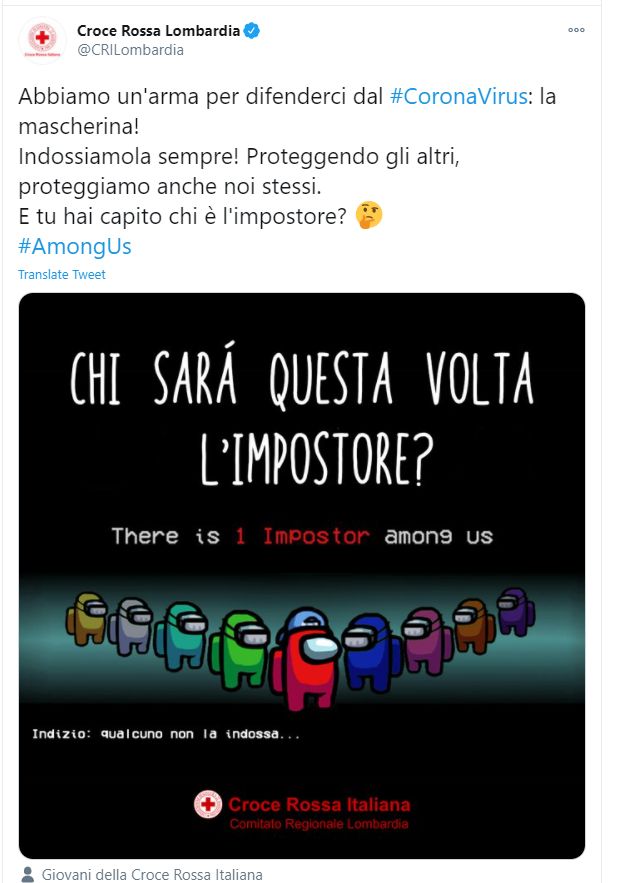Open the @CRILombardia handle link
617x883 pixels.
130,50
